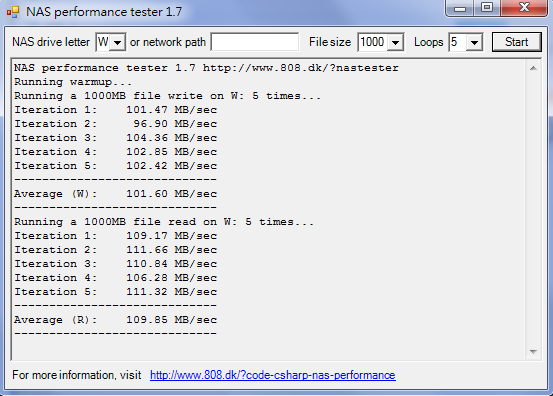Focus the network path input field
Image resolution: width=553 pixels, height=396 pixels.
pos(255,42)
